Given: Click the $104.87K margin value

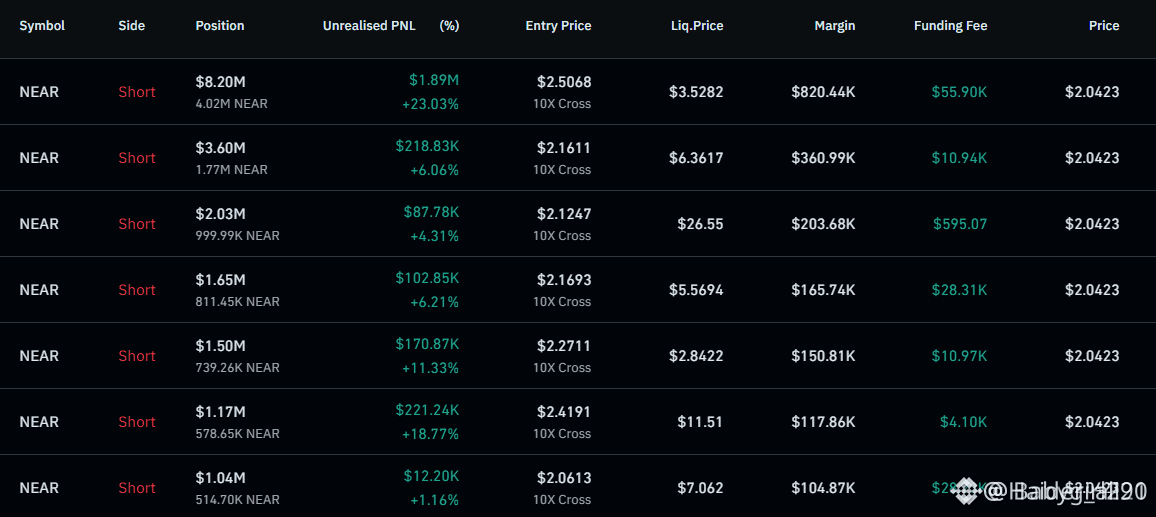Looking at the screenshot, I should point(824,488).
